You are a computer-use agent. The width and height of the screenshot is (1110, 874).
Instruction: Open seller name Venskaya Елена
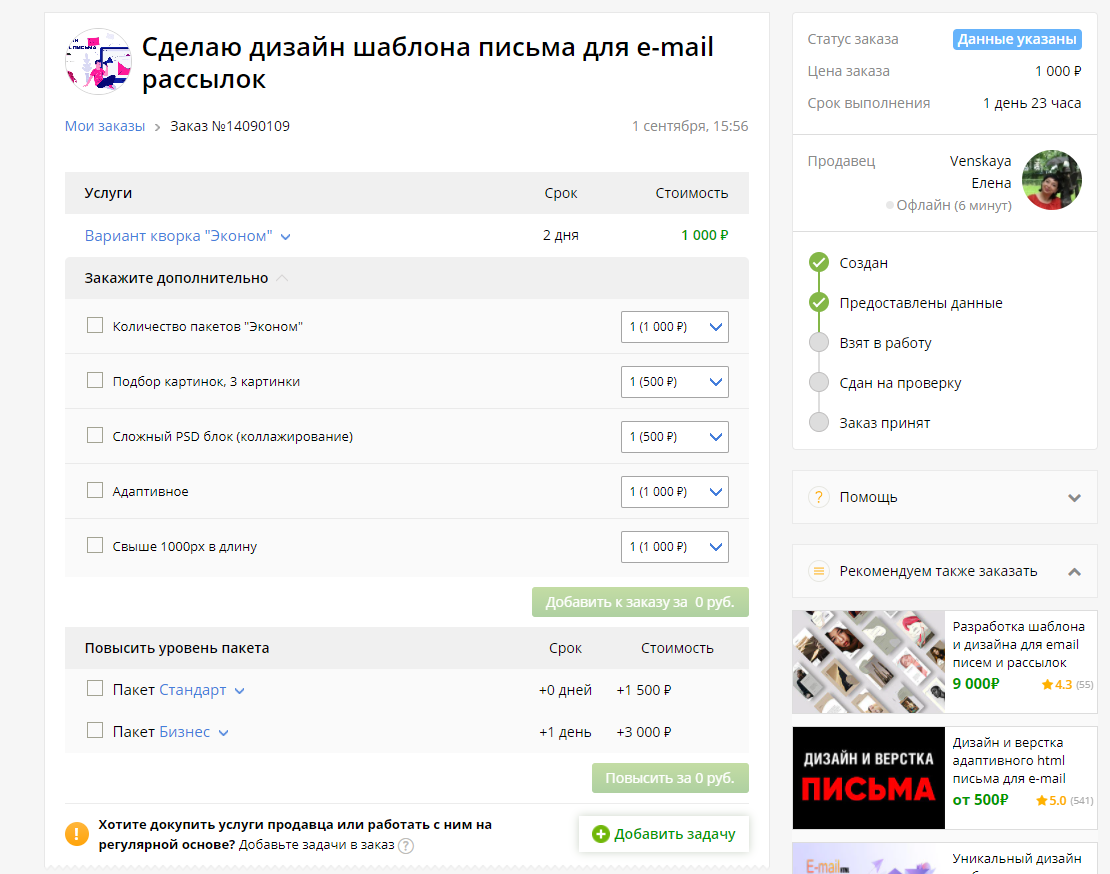(980, 172)
